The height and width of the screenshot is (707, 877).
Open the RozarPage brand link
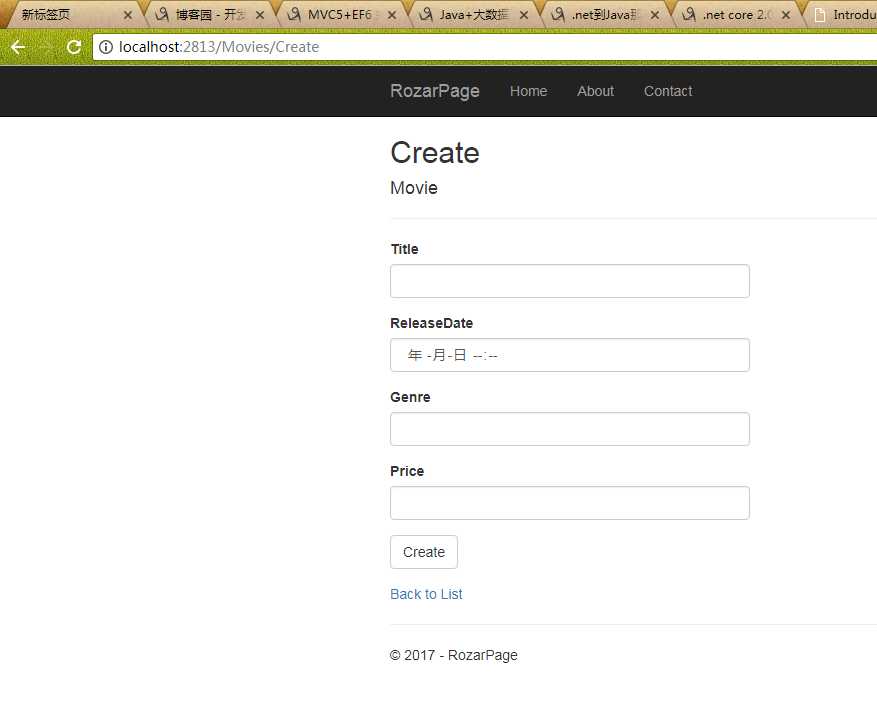(x=435, y=91)
